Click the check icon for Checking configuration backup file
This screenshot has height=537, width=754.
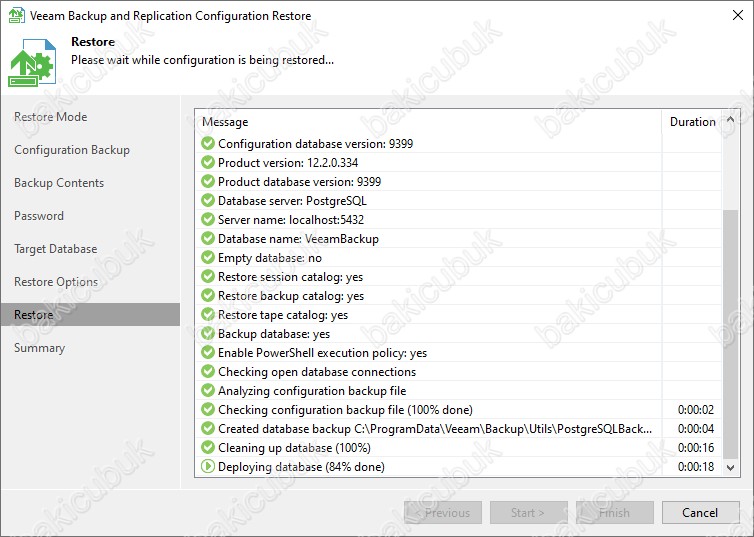[208, 409]
